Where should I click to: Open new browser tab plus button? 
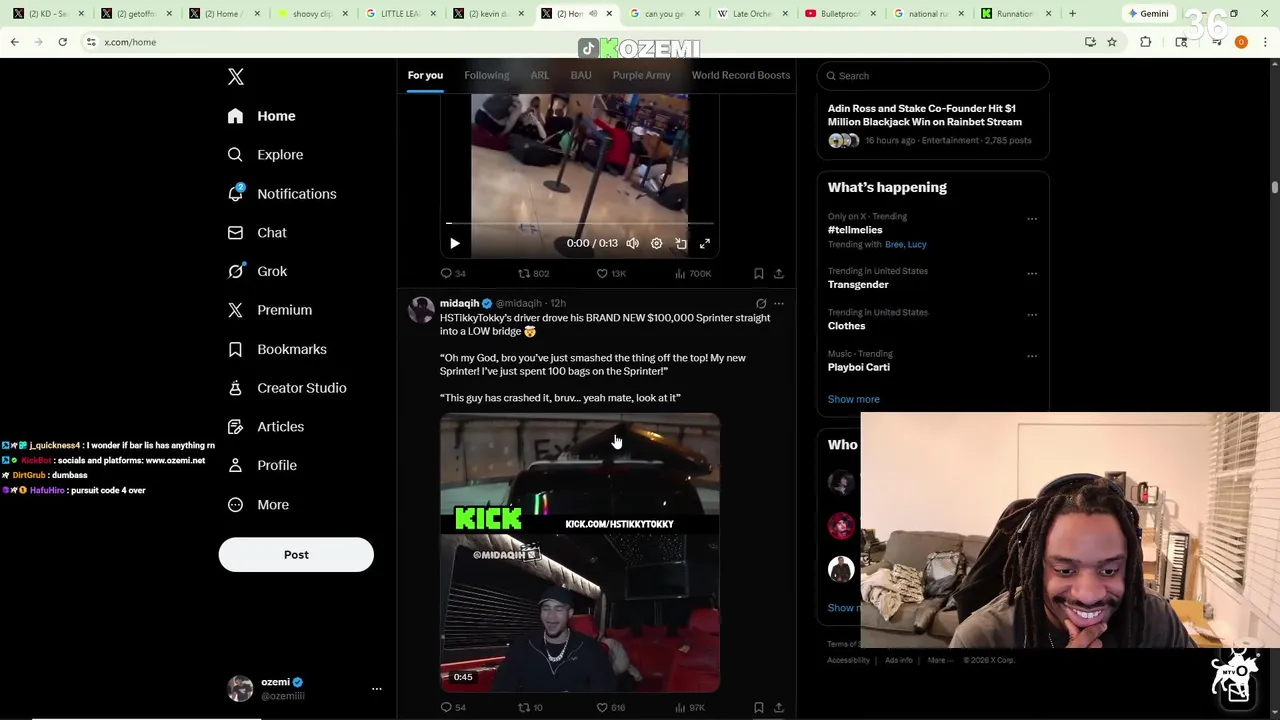coord(1072,14)
